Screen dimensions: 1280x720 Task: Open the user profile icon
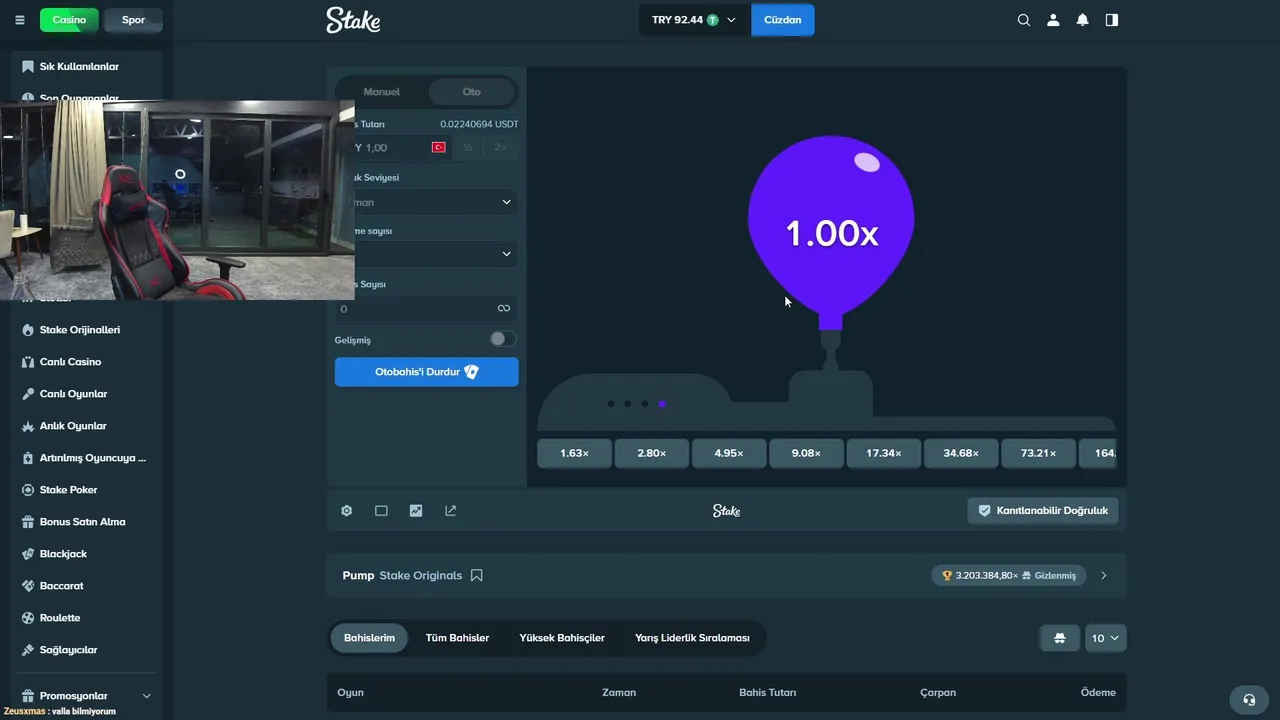1053,20
